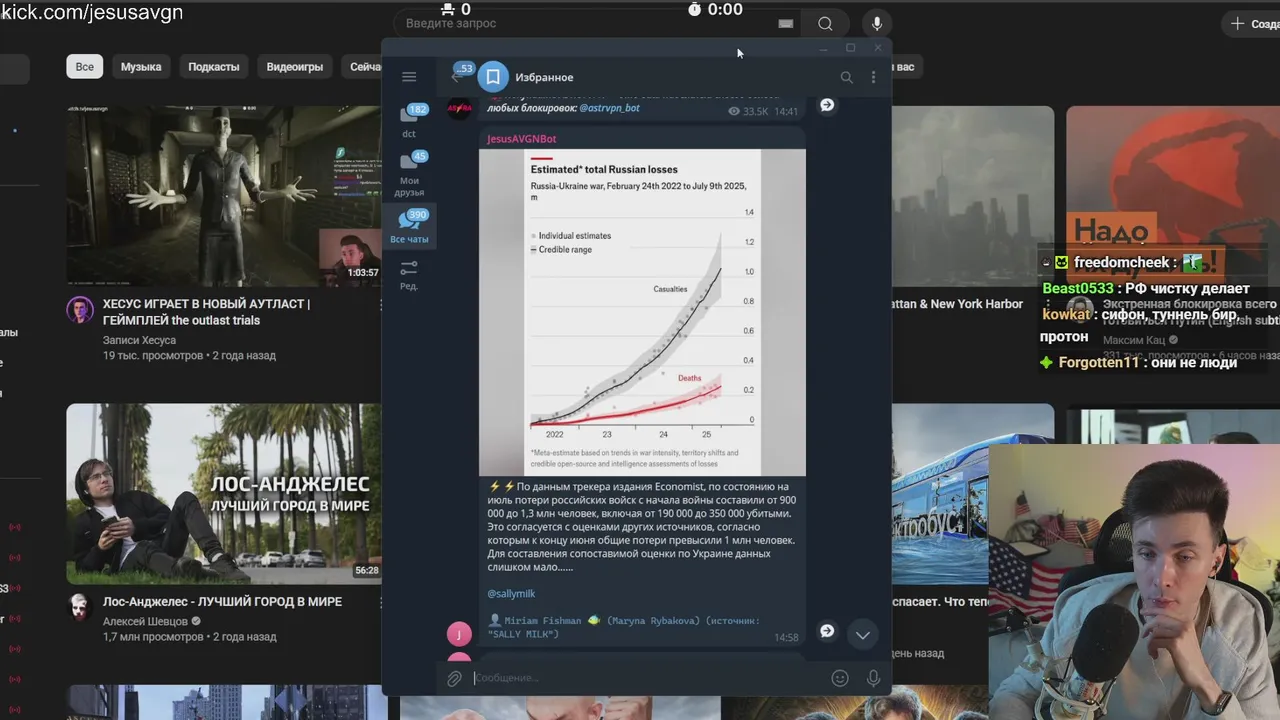
Task: Open the Outlast Trials video thumbnail
Action: pos(225,196)
